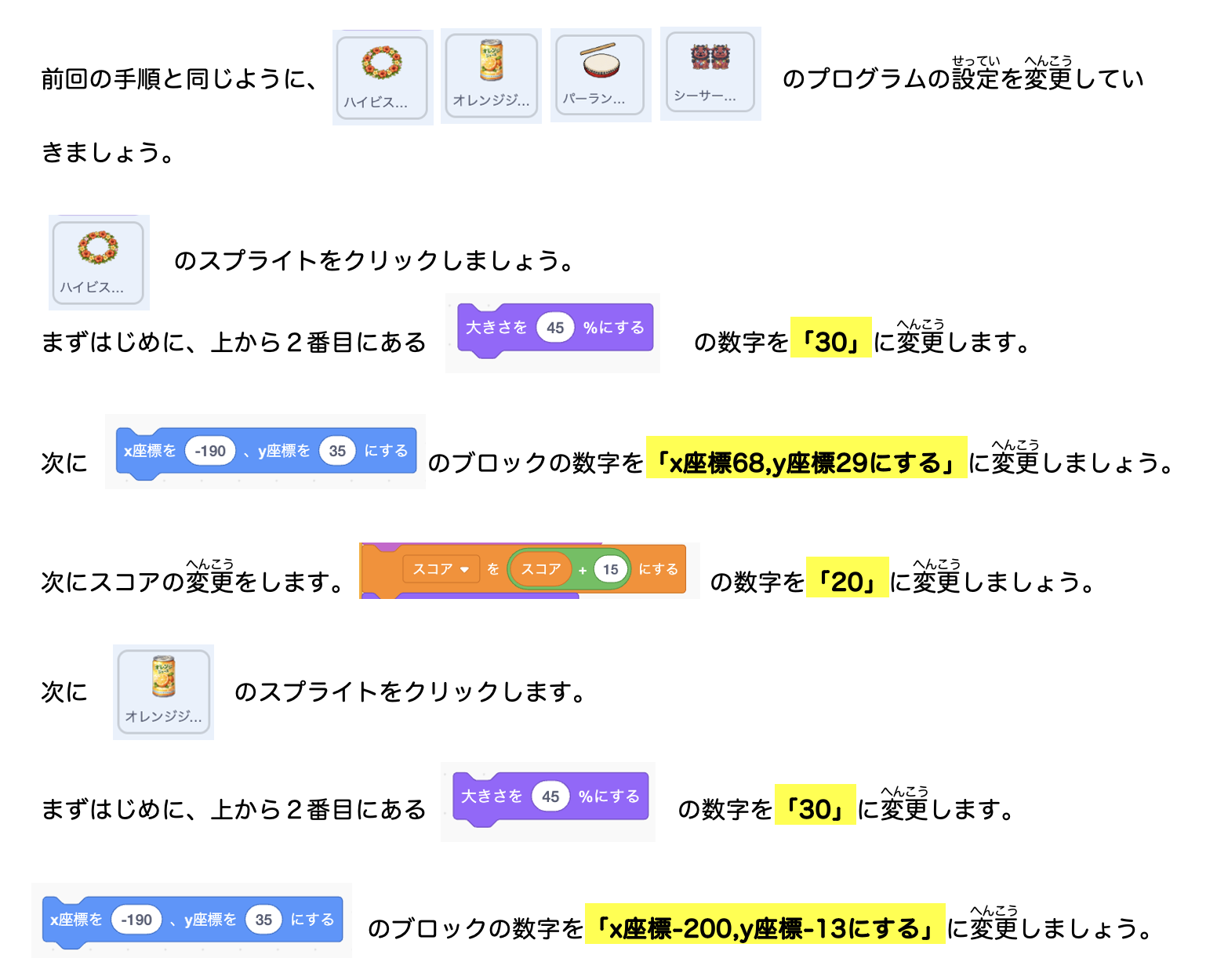This screenshot has width=1217, height=980.
Task: Click the 35 y field beside the 'x座標68' instruction
Action: pyautogui.click(x=337, y=451)
